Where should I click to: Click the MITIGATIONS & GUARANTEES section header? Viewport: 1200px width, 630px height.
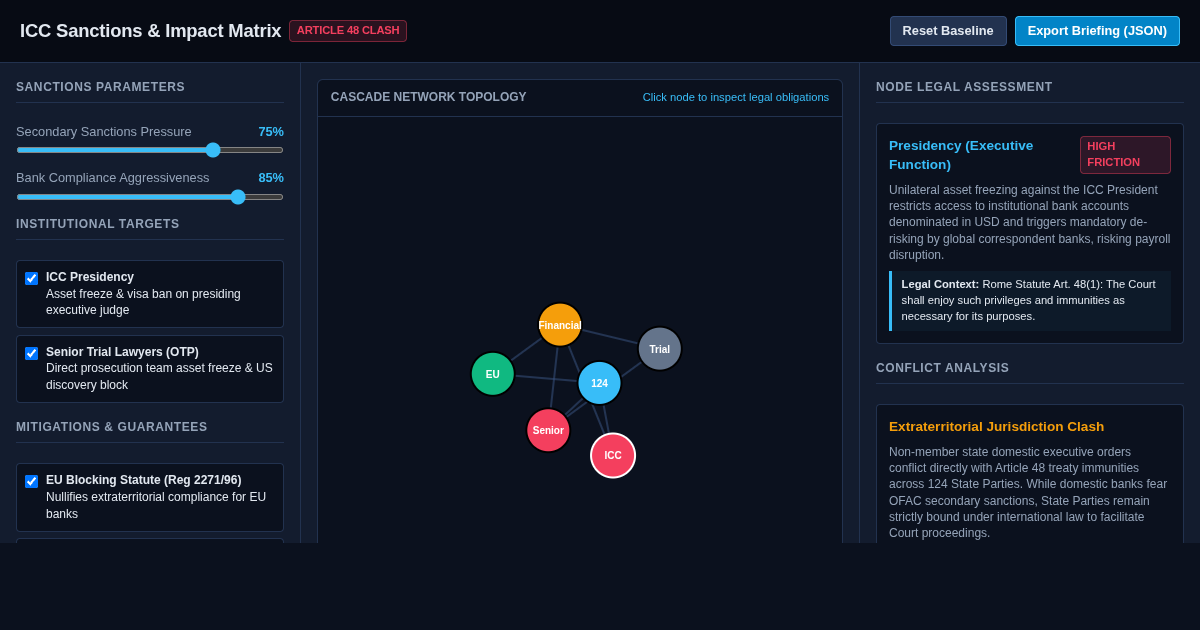point(112,427)
